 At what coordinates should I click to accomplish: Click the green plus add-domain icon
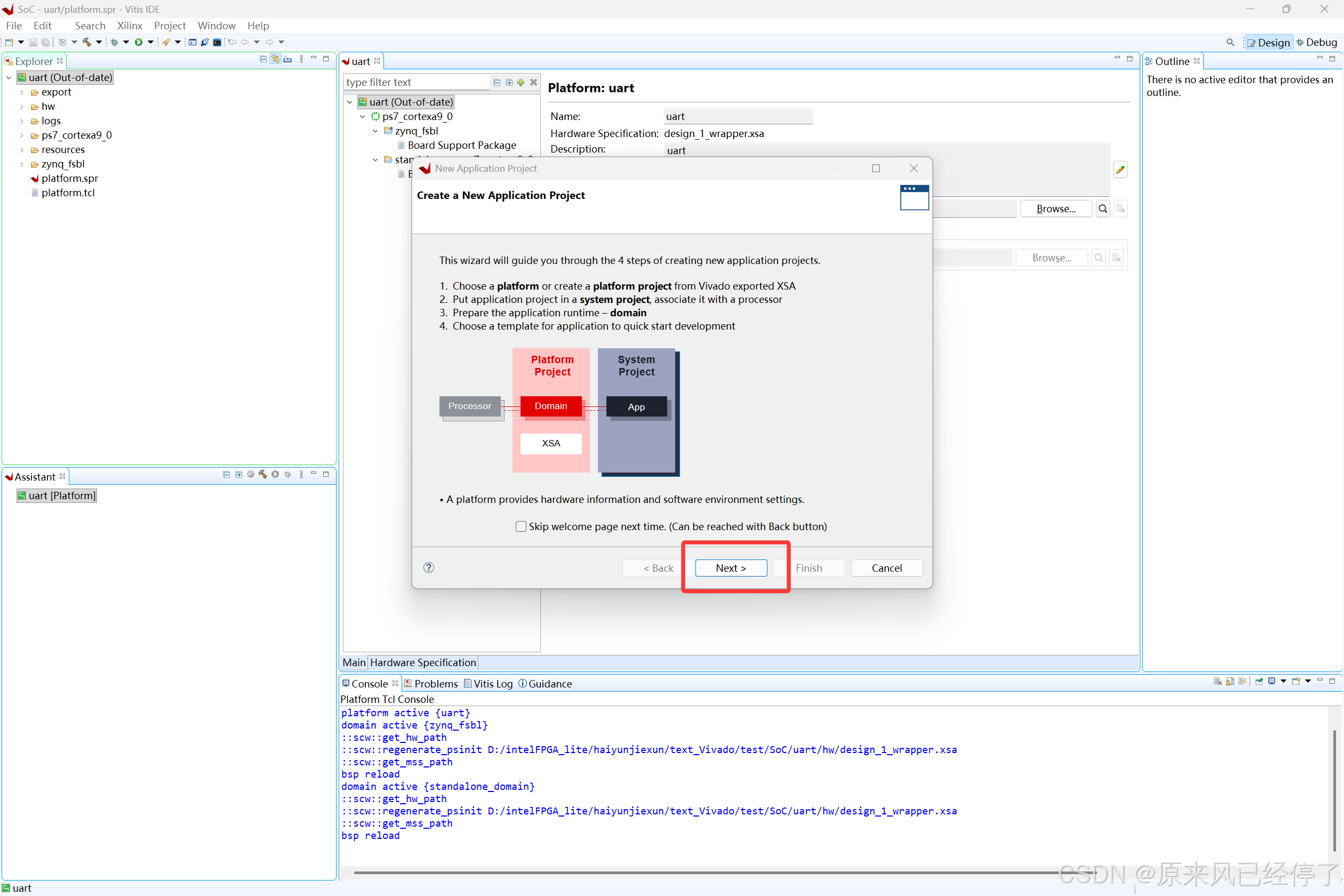click(x=521, y=82)
